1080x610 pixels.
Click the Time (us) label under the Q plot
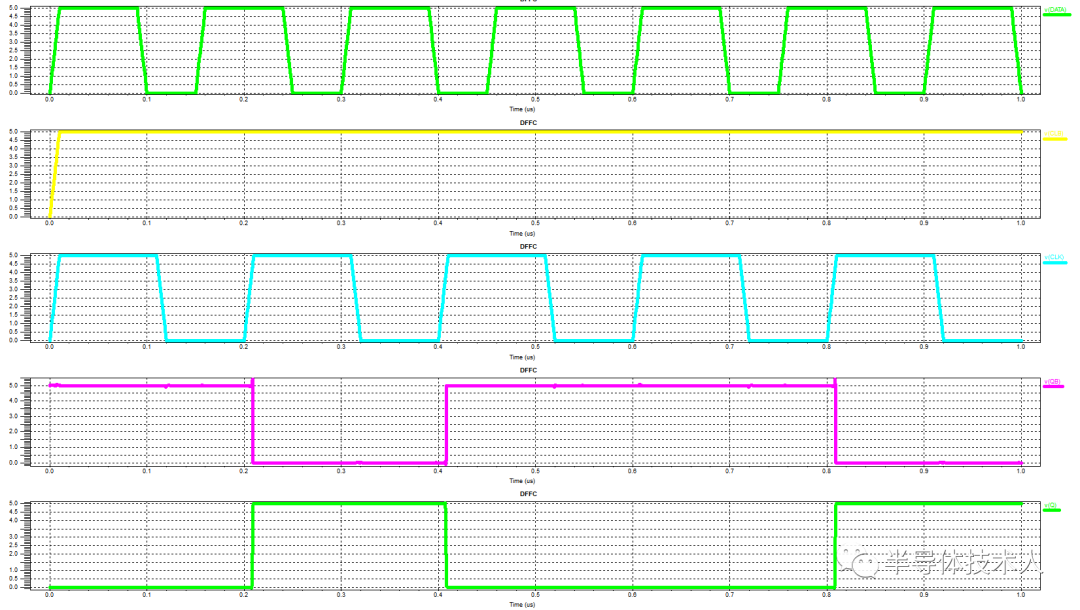click(522, 604)
